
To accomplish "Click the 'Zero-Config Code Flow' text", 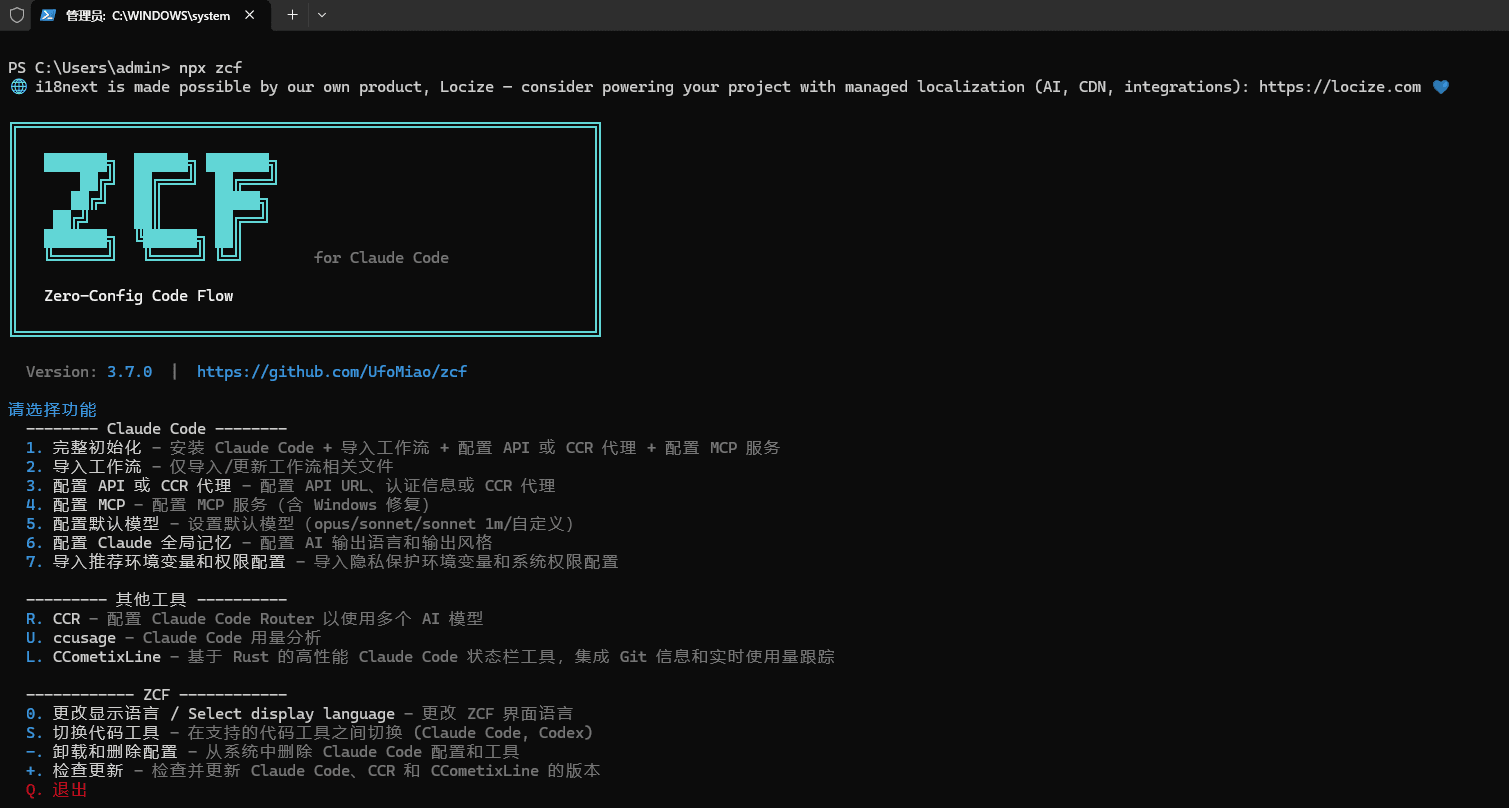I will (139, 296).
